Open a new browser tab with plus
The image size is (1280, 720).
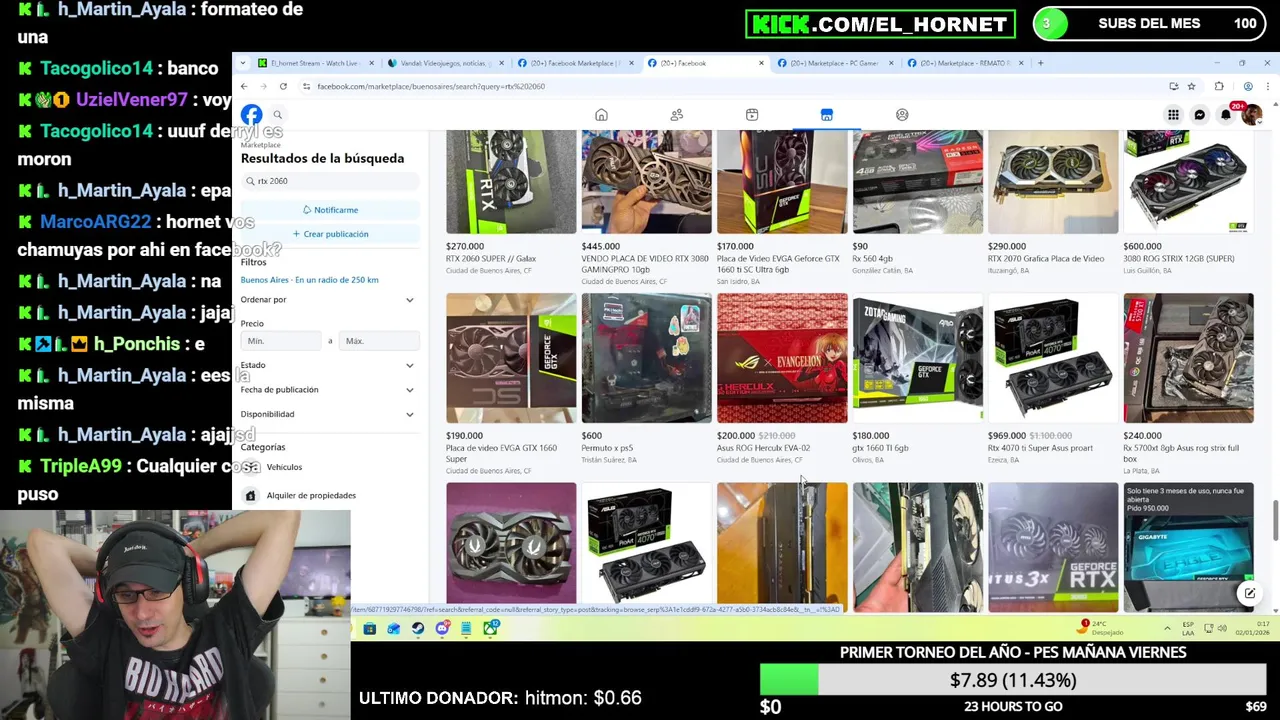(1041, 63)
